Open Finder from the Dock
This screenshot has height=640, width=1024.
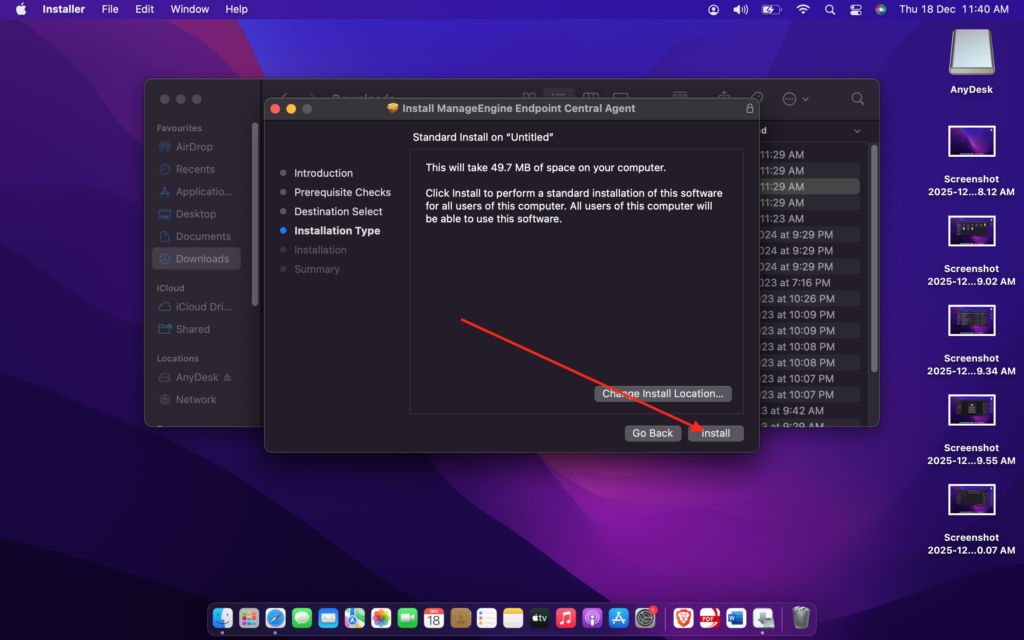pos(223,618)
